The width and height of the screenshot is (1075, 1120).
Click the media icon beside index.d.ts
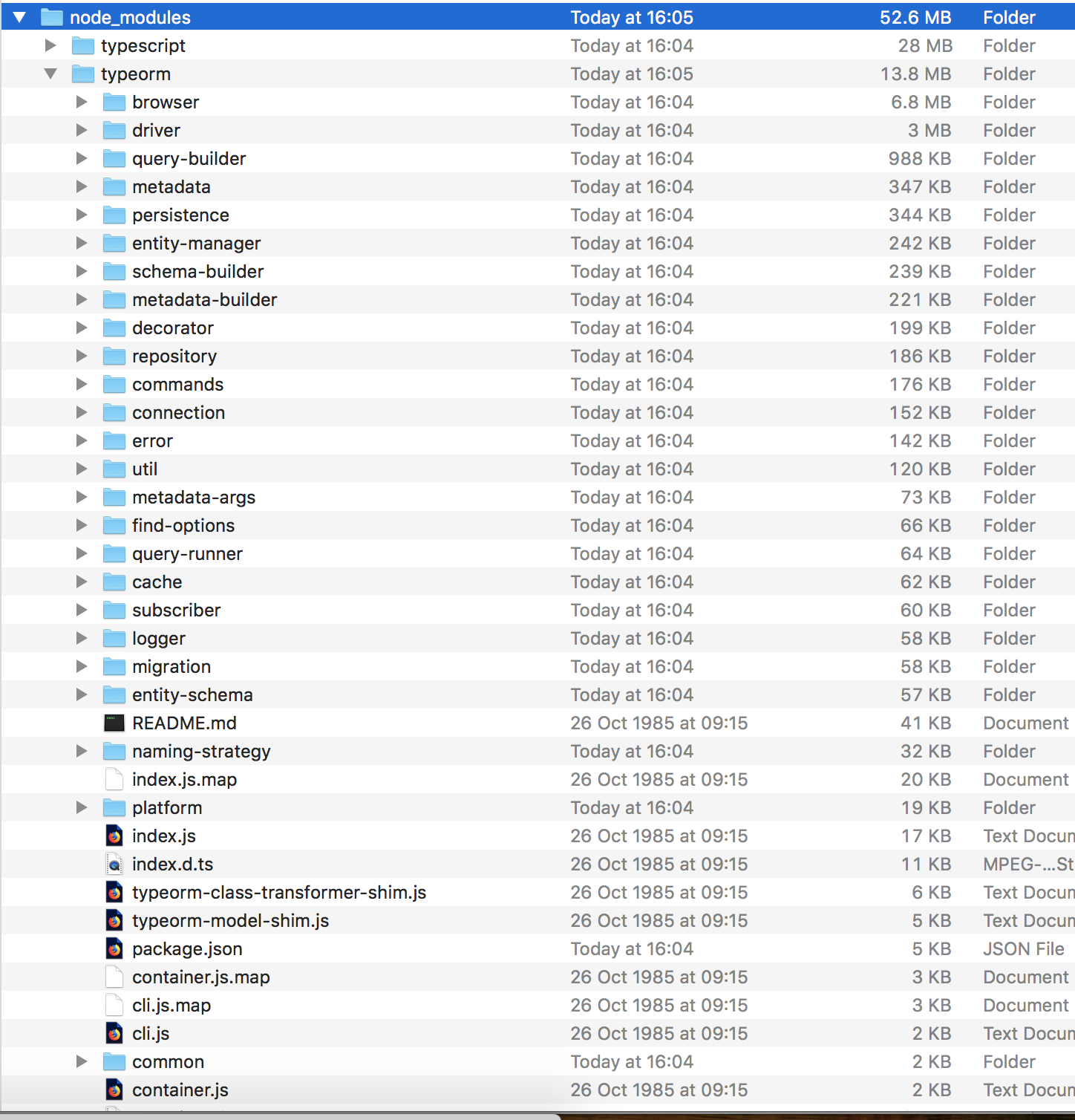point(114,864)
